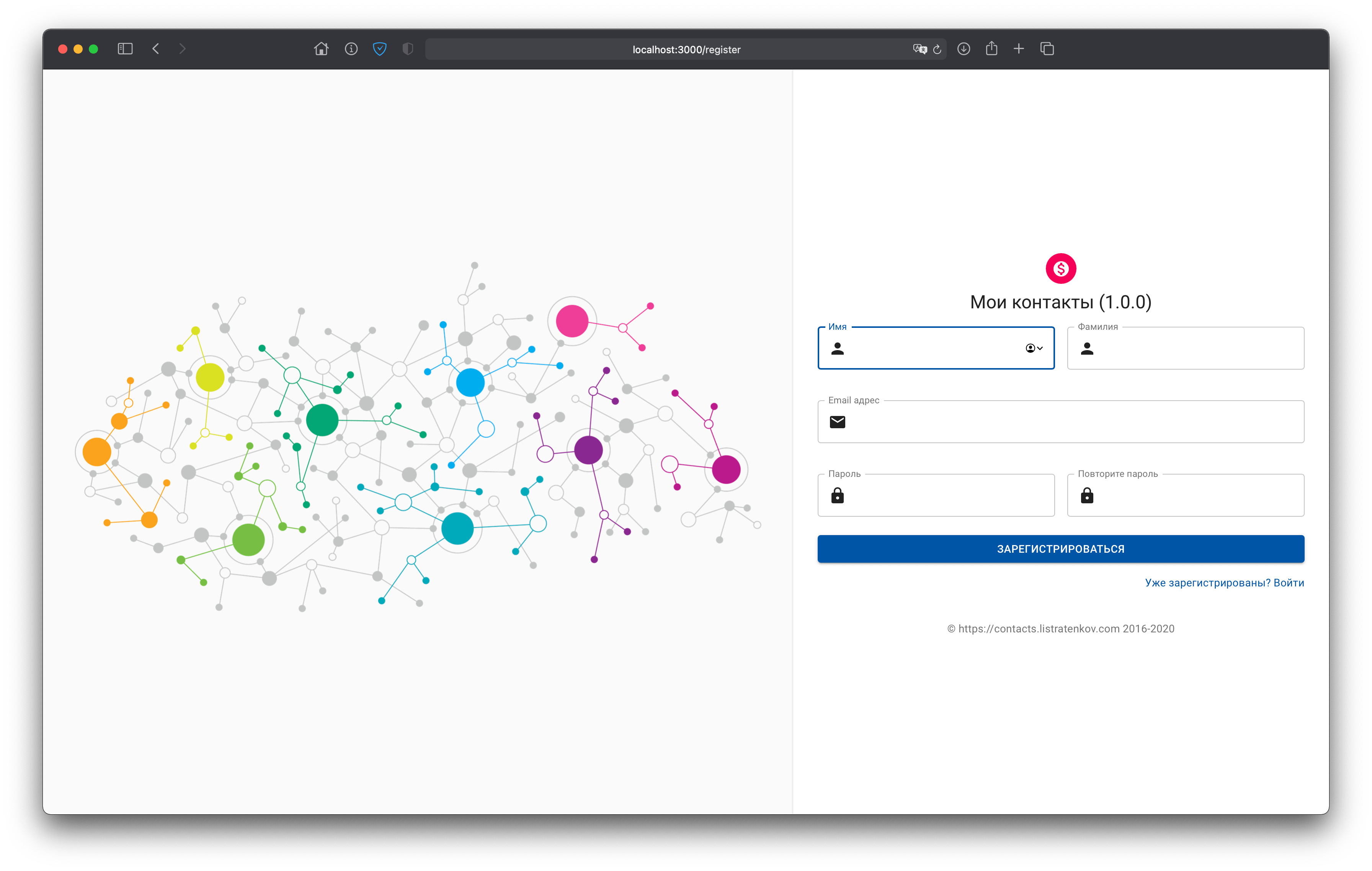Viewport: 1372px width, 871px height.
Task: Focus the Повторите пароль field
Action: (1197, 496)
